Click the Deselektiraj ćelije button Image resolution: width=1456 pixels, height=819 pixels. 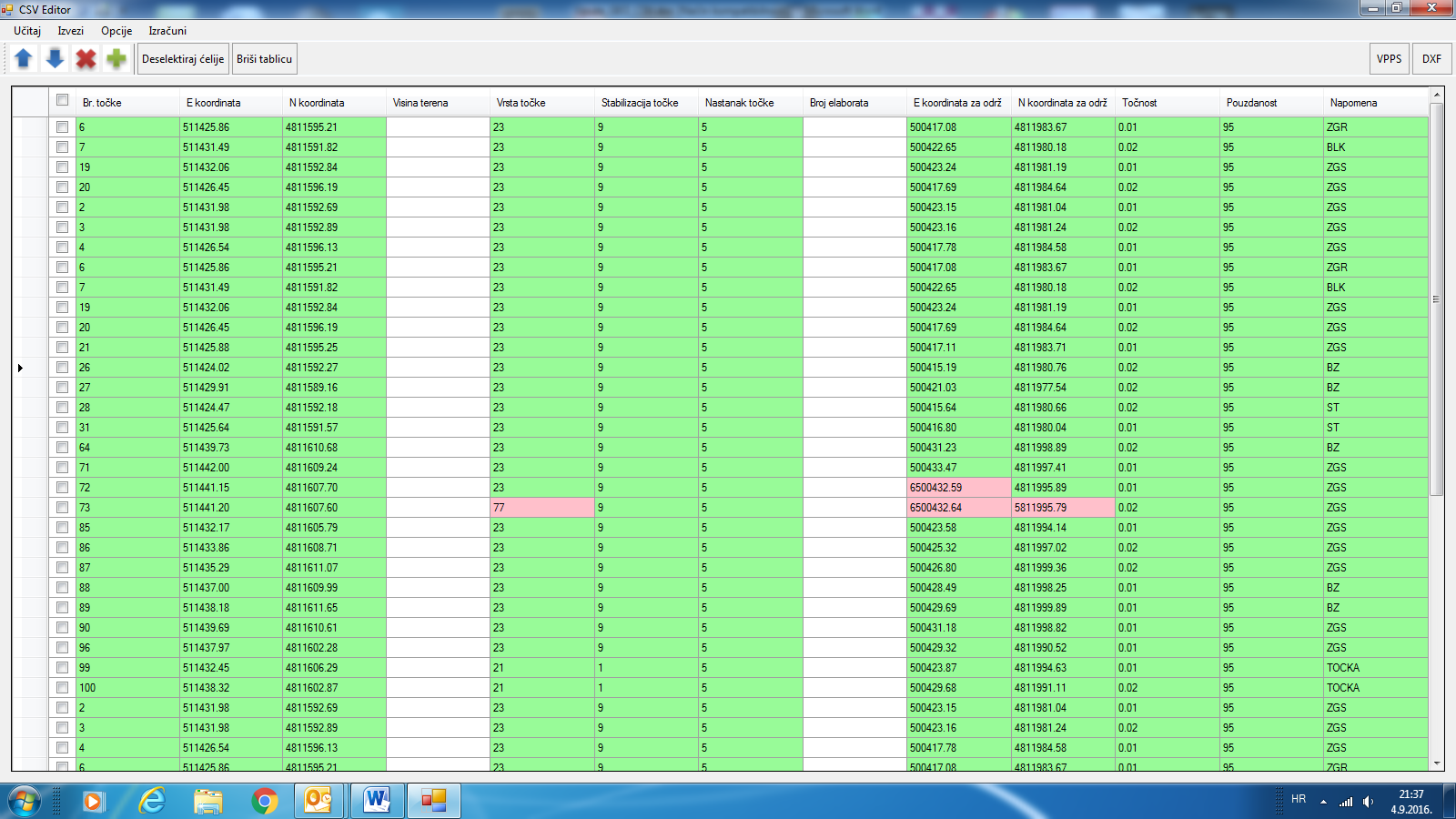tap(183, 59)
